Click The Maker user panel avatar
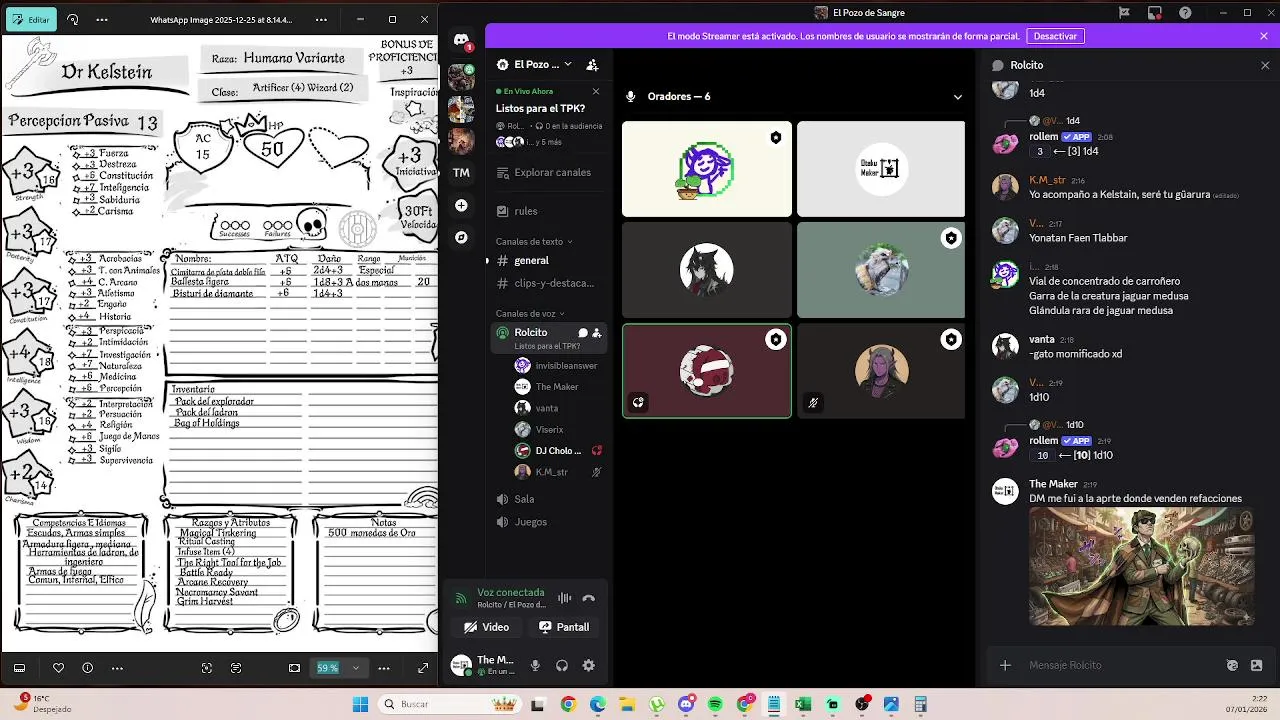 coord(461,665)
